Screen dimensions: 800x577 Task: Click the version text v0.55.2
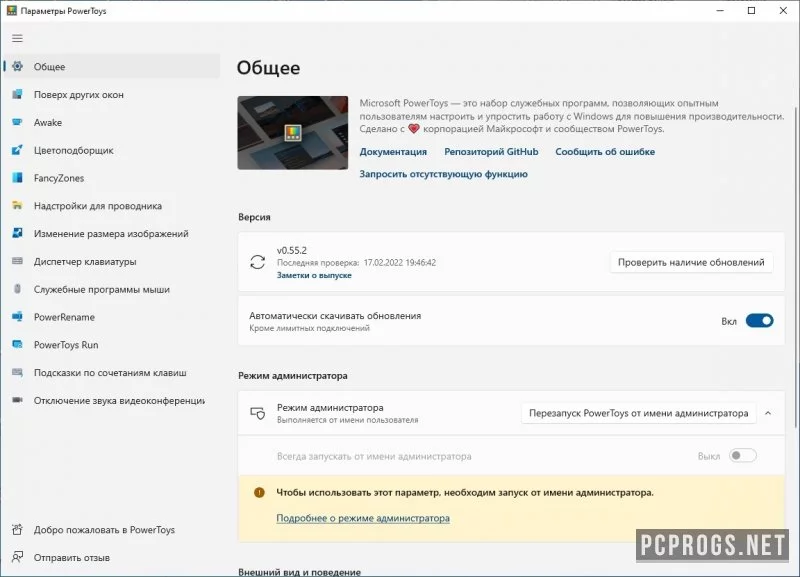click(x=292, y=250)
